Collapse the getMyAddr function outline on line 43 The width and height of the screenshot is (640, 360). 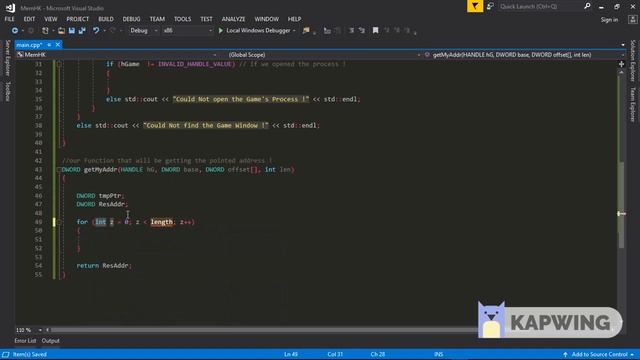pos(59,169)
